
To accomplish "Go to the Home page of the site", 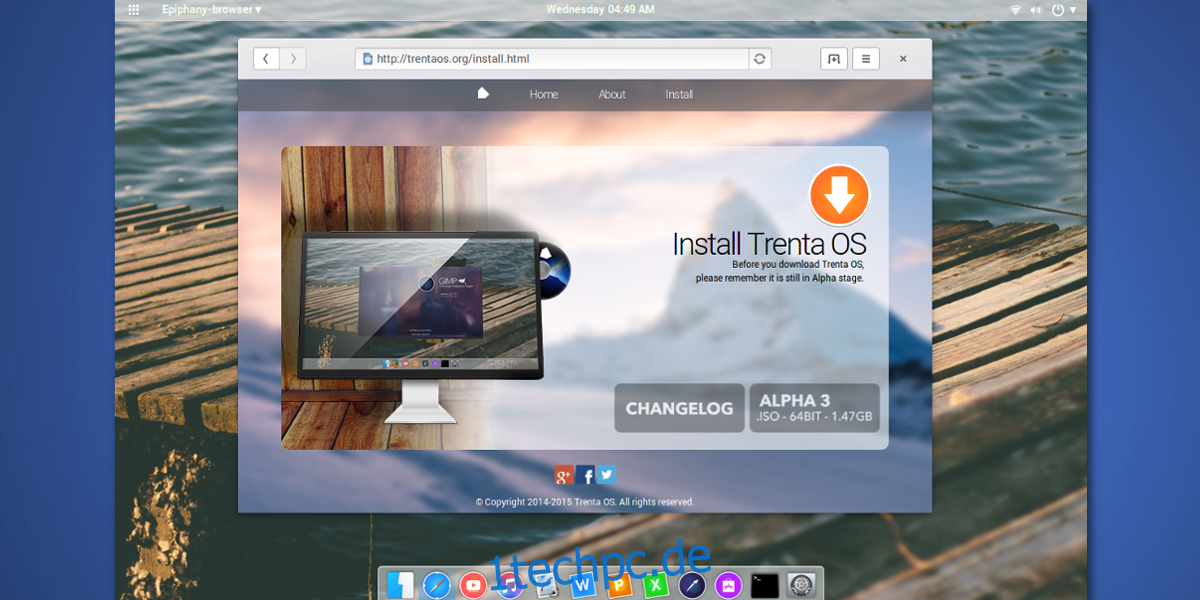I will coord(544,94).
